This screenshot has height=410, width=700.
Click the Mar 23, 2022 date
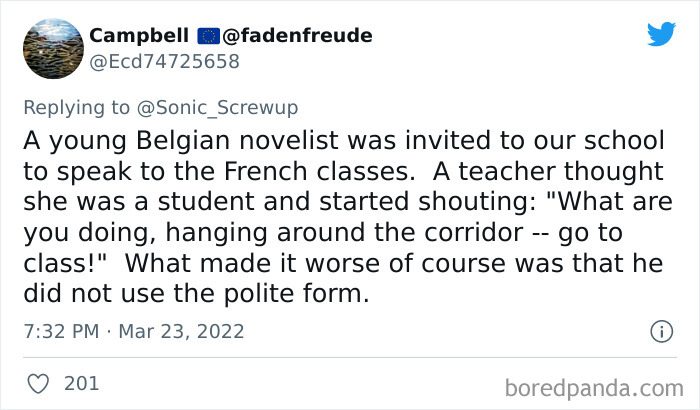point(181,331)
